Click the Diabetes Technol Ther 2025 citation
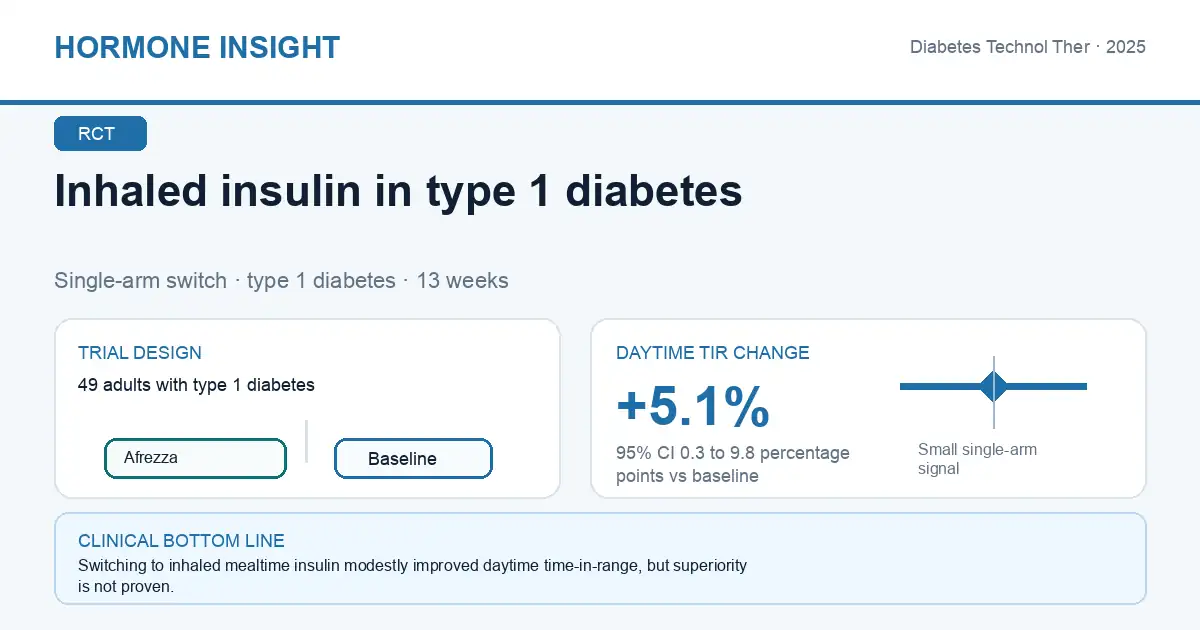 tap(1027, 47)
